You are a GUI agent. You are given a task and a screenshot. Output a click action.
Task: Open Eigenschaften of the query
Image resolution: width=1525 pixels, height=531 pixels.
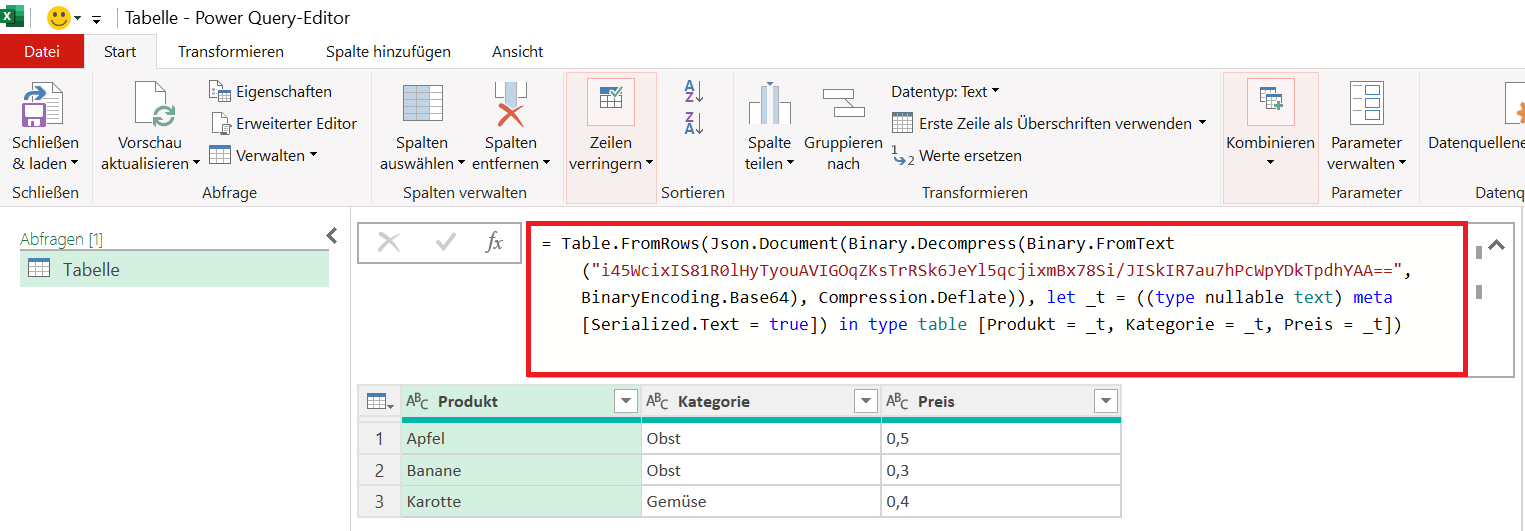270,91
